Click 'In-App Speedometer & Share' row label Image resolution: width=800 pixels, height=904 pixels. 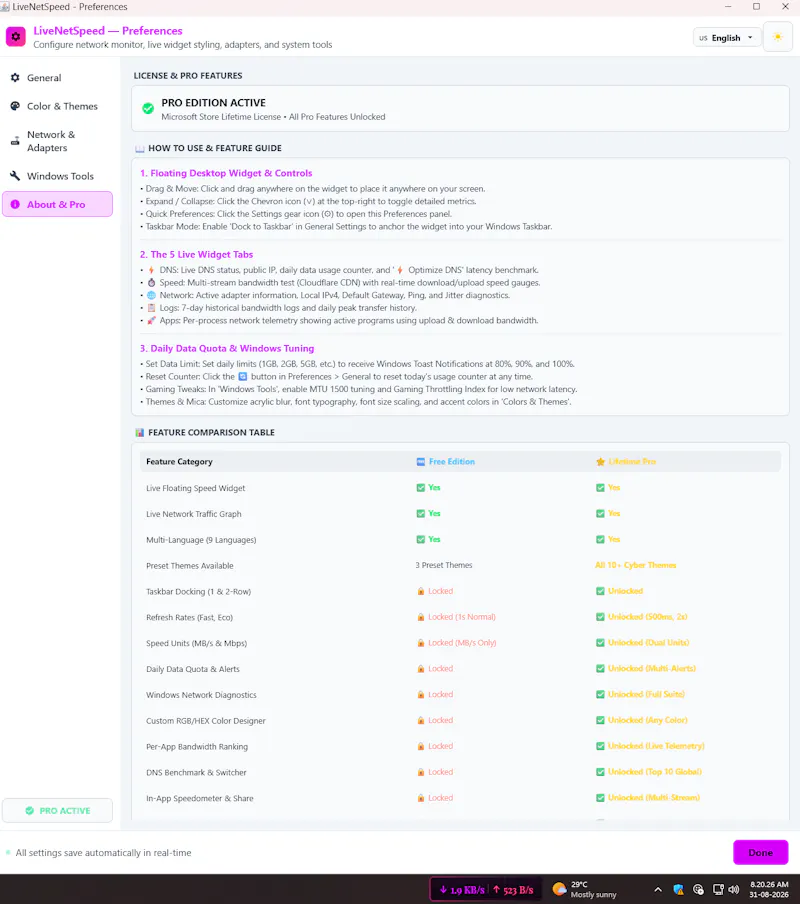(200, 798)
